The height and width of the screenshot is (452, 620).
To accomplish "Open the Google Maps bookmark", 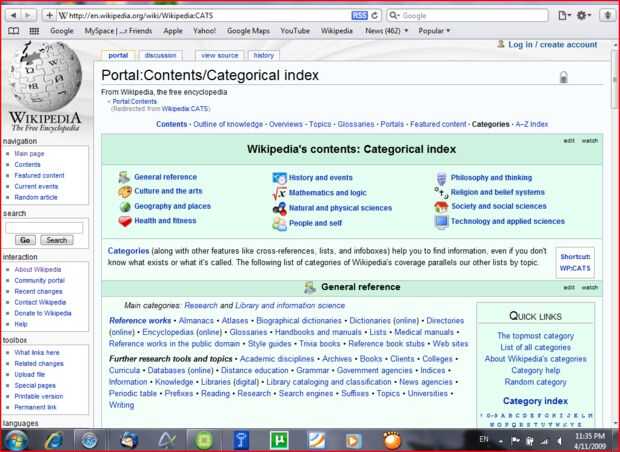I will [248, 30].
